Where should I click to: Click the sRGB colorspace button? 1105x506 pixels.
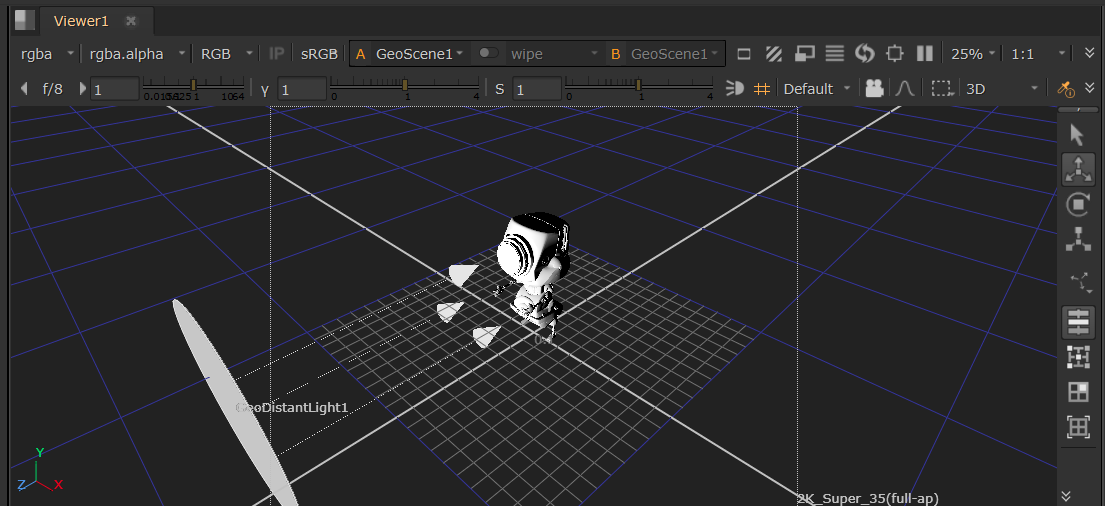pyautogui.click(x=319, y=54)
